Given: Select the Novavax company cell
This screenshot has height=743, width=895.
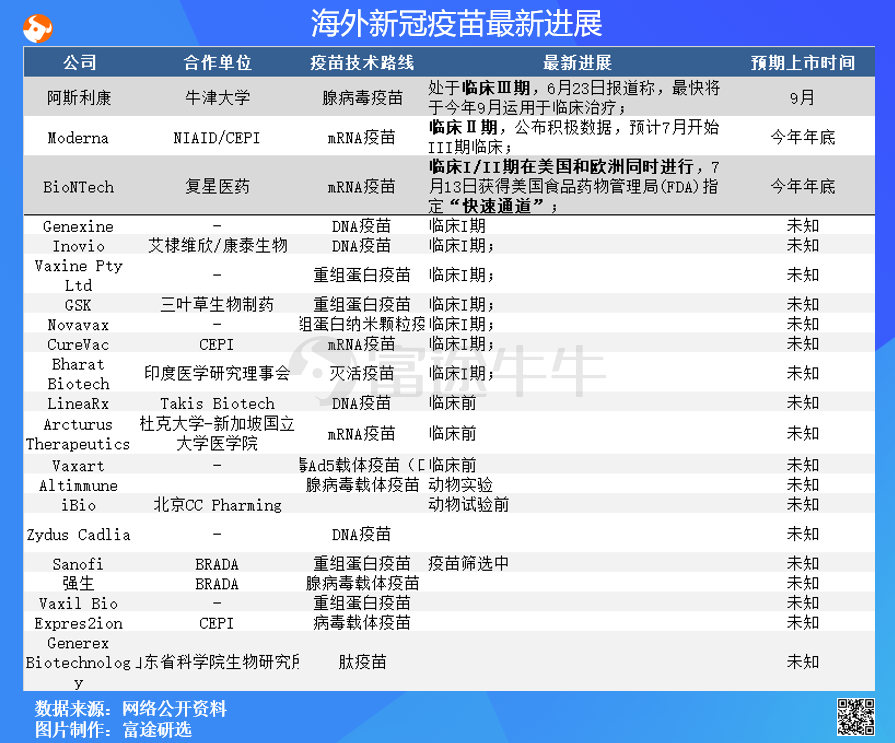Looking at the screenshot, I should [78, 325].
